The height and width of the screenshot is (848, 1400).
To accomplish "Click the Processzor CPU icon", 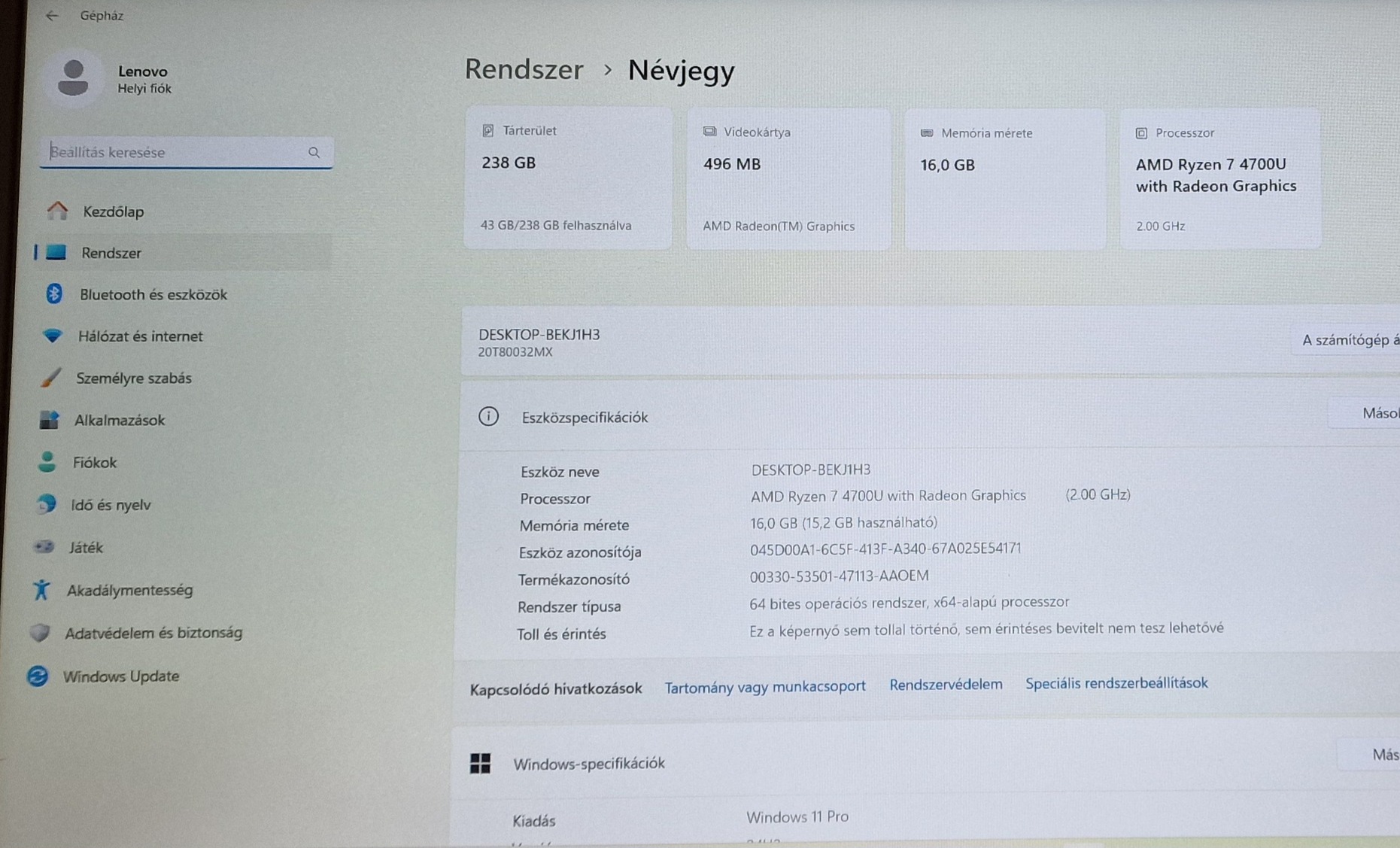I will (1141, 133).
